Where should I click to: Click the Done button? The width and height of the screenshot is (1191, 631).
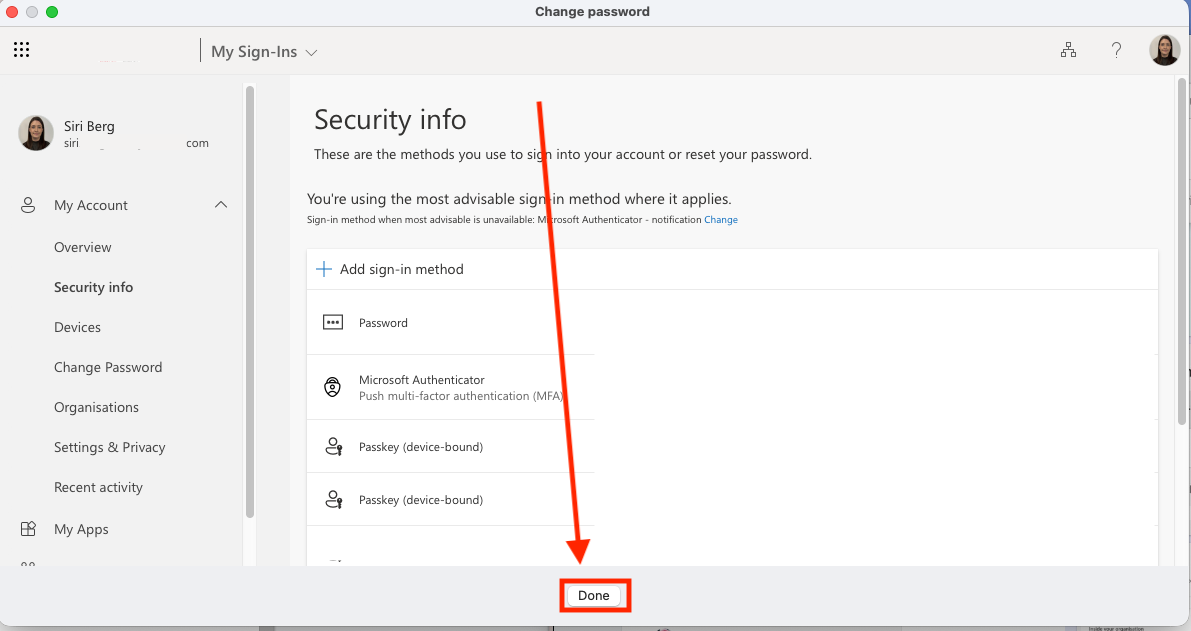coord(594,595)
